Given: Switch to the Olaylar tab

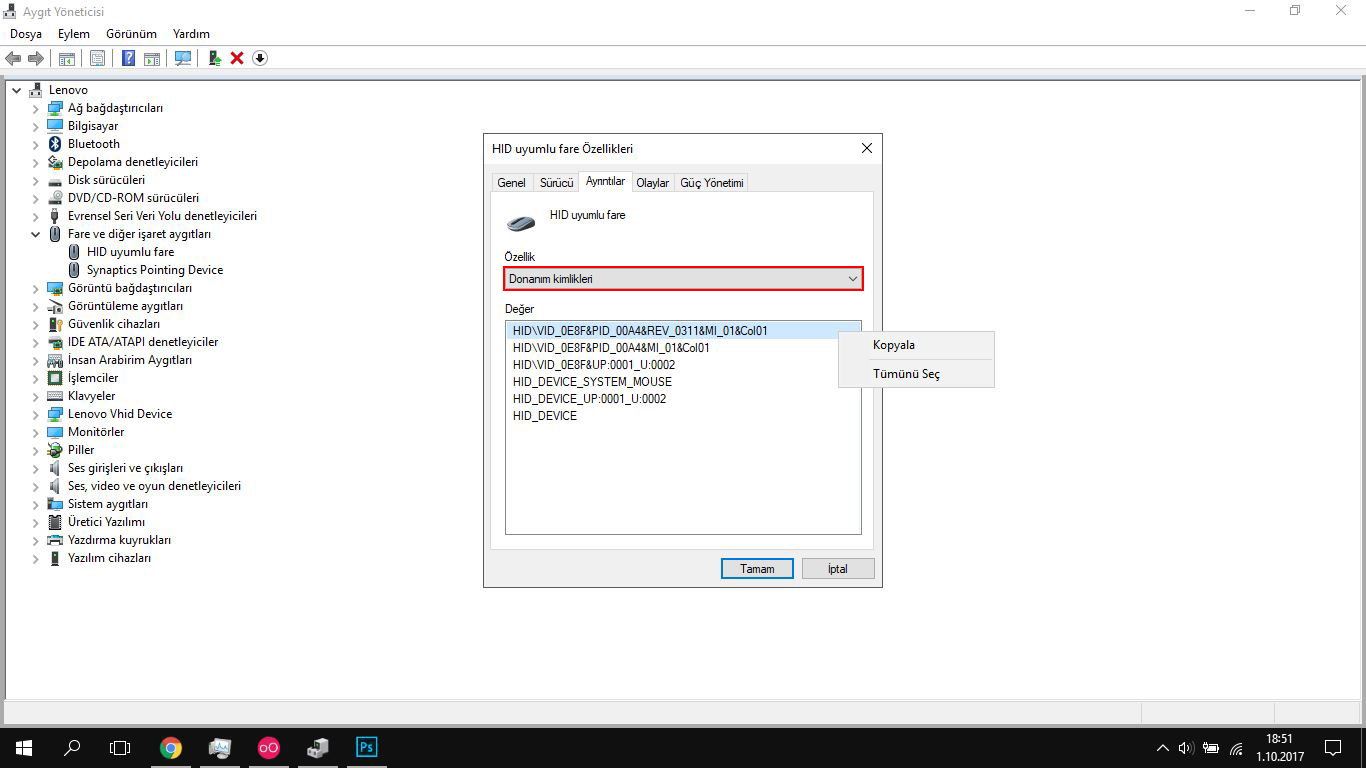Looking at the screenshot, I should click(653, 183).
